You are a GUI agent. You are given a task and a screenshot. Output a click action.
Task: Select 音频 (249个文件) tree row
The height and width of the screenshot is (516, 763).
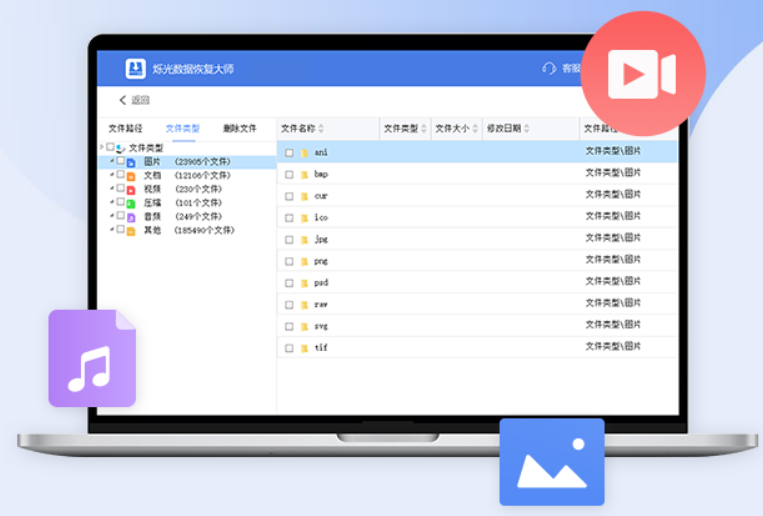(187, 217)
